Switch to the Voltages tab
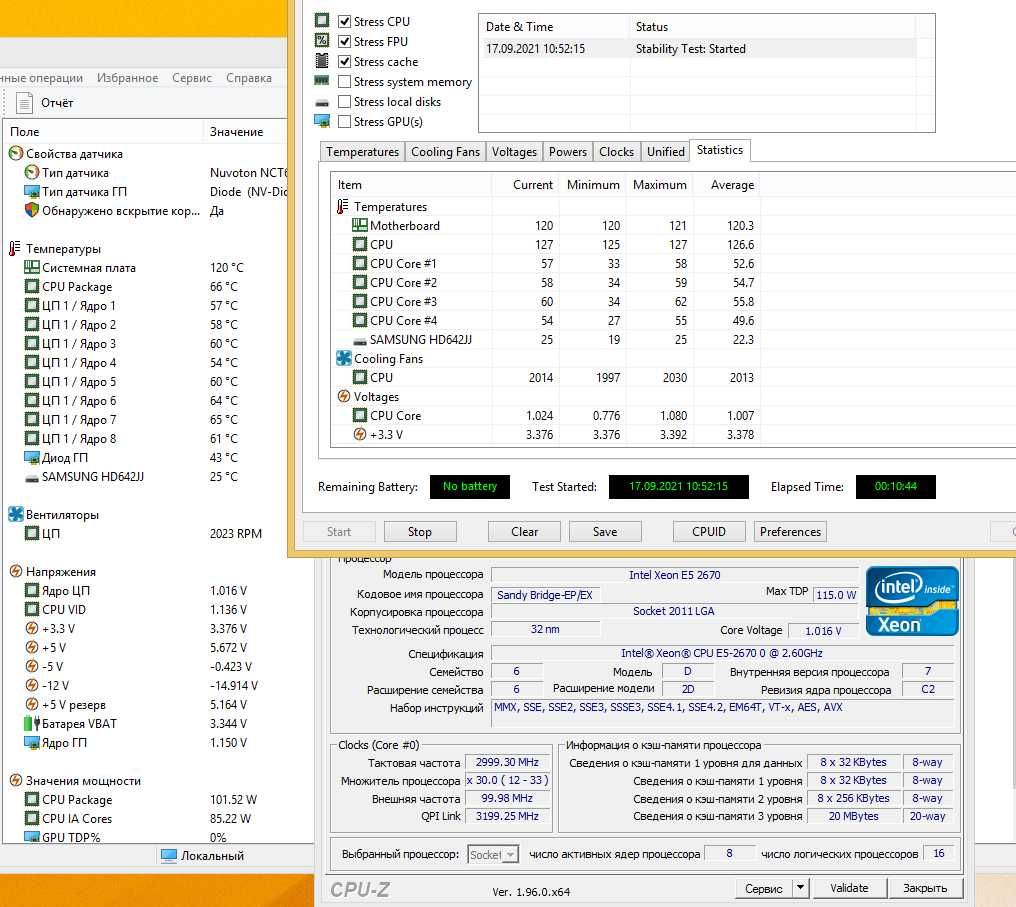The height and width of the screenshot is (907, 1016). (x=514, y=152)
